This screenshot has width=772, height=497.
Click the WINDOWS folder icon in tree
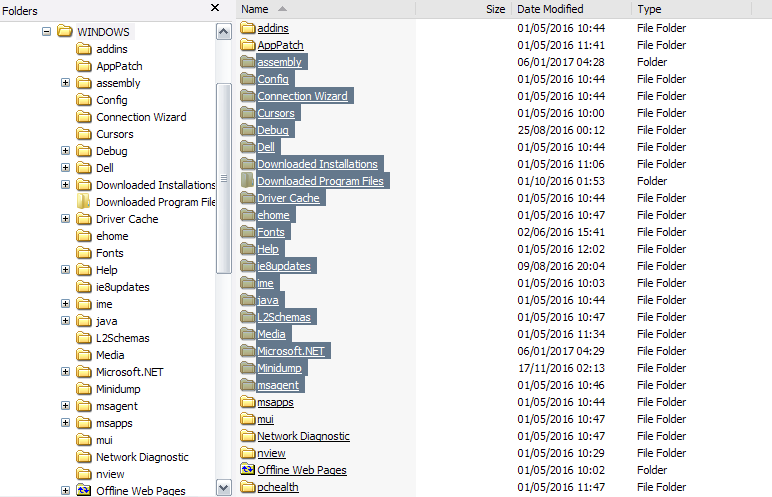[x=64, y=32]
